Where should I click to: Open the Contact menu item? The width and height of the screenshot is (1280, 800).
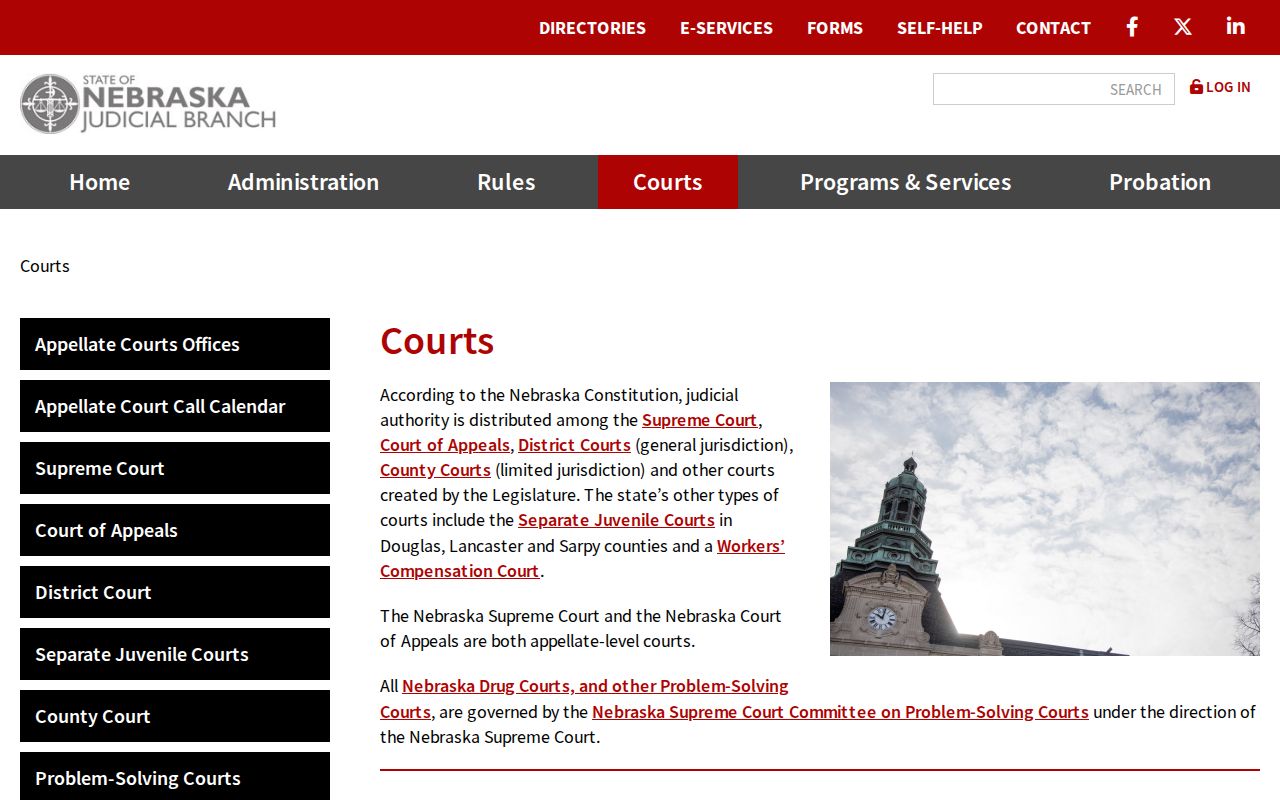pos(1053,28)
